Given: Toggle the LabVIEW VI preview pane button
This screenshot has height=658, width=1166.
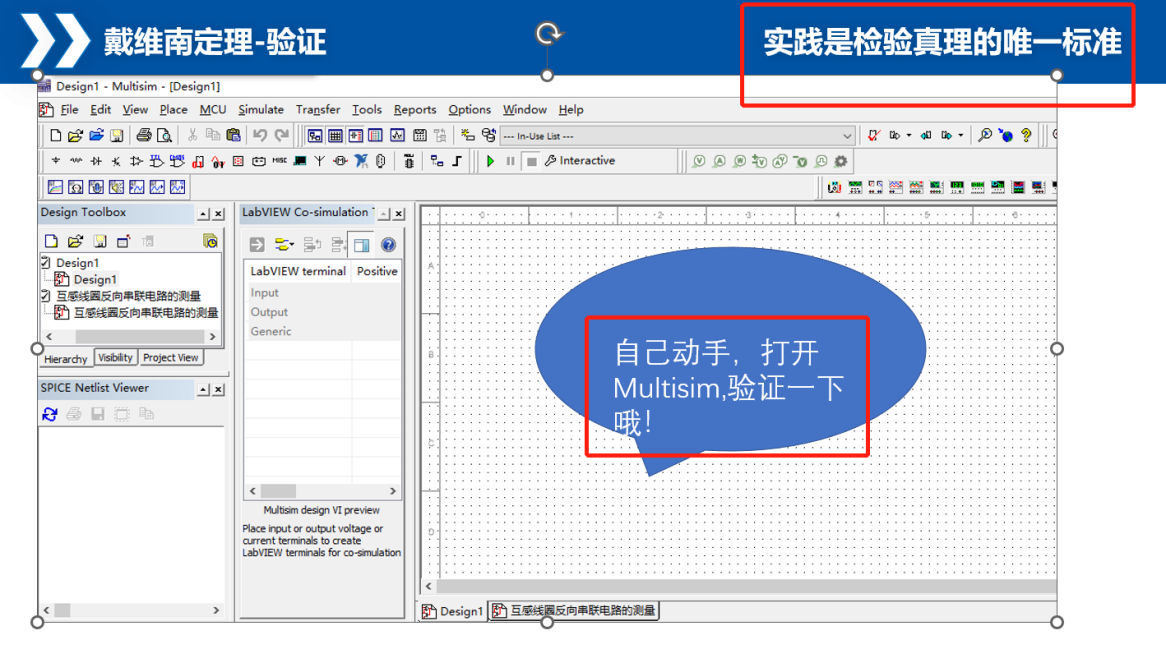Looking at the screenshot, I should pyautogui.click(x=361, y=245).
